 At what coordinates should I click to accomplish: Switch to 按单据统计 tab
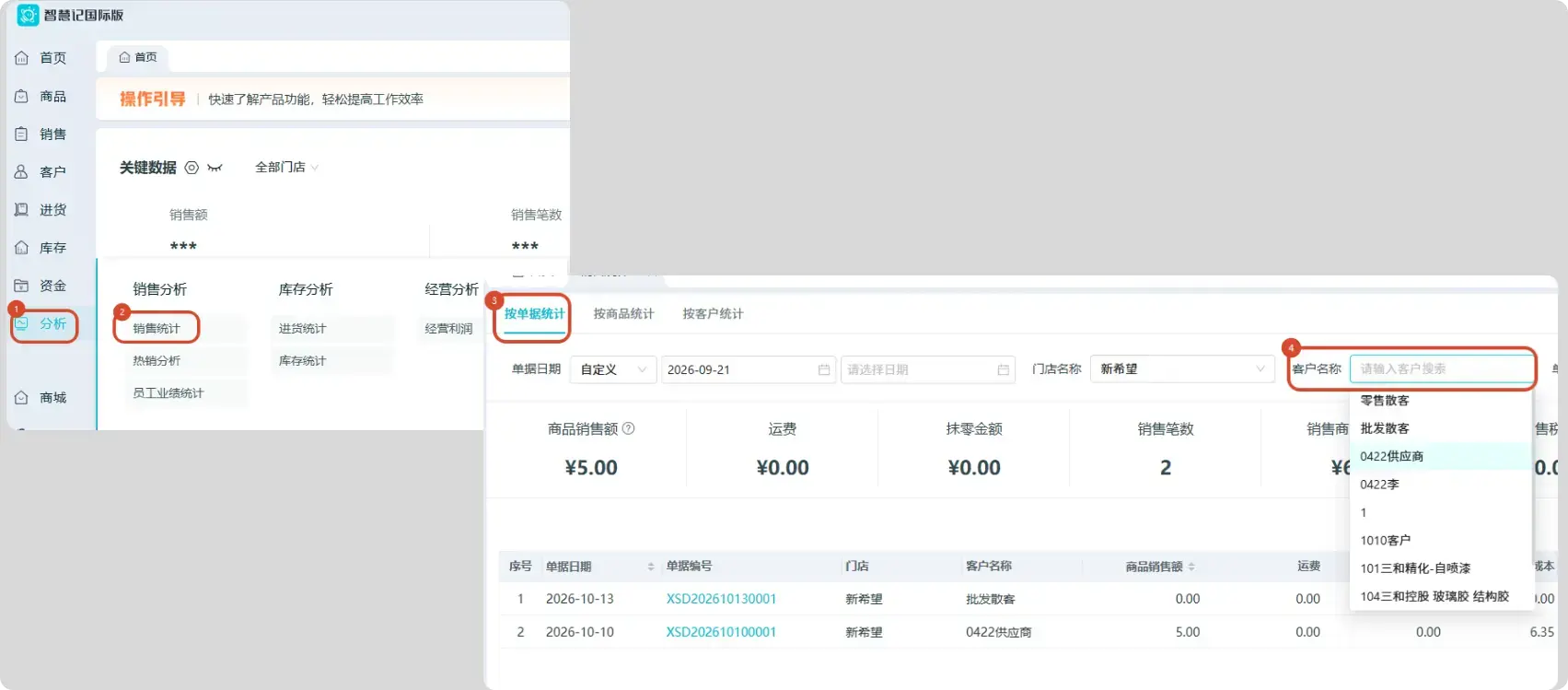pos(534,314)
